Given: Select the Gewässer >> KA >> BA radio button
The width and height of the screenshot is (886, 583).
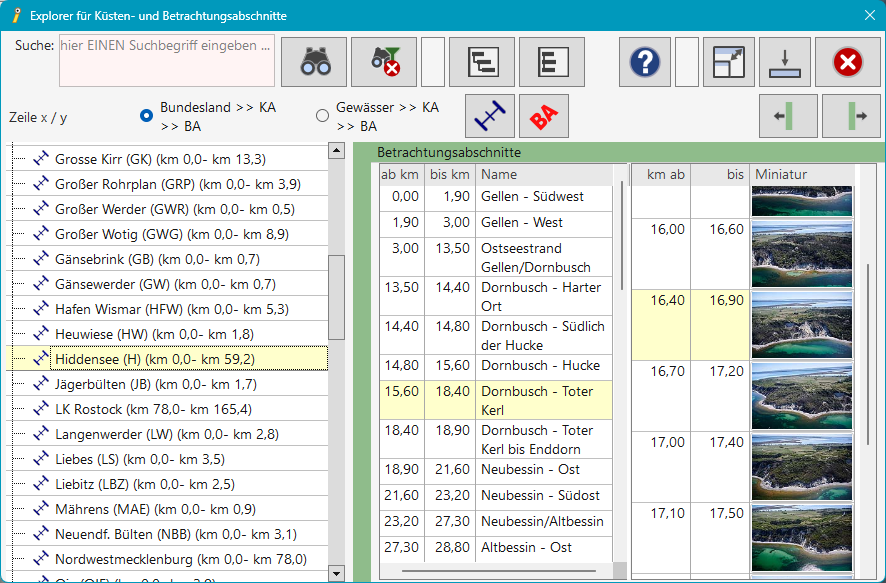Looking at the screenshot, I should pyautogui.click(x=322, y=115).
